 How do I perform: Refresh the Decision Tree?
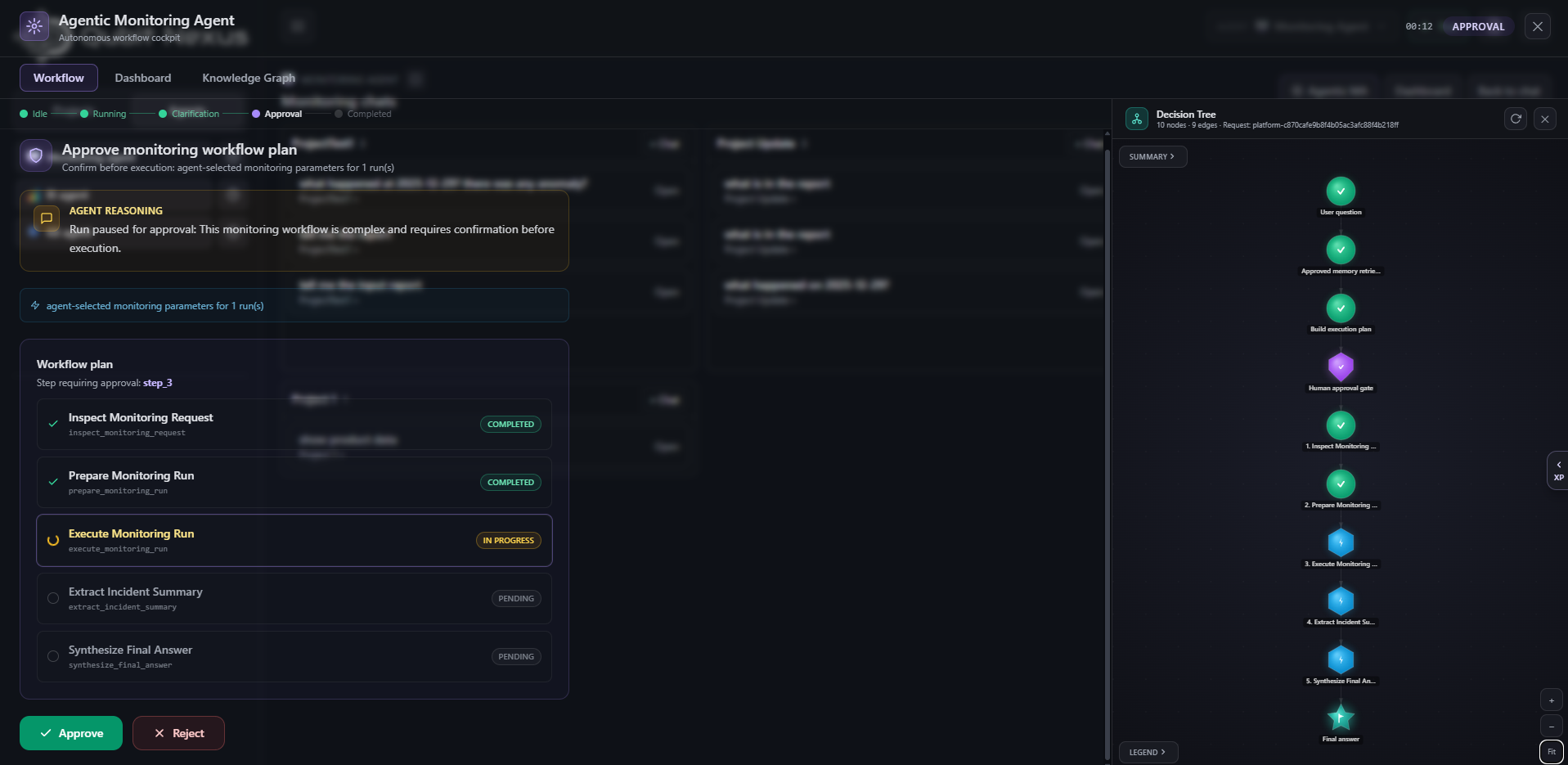[x=1516, y=119]
